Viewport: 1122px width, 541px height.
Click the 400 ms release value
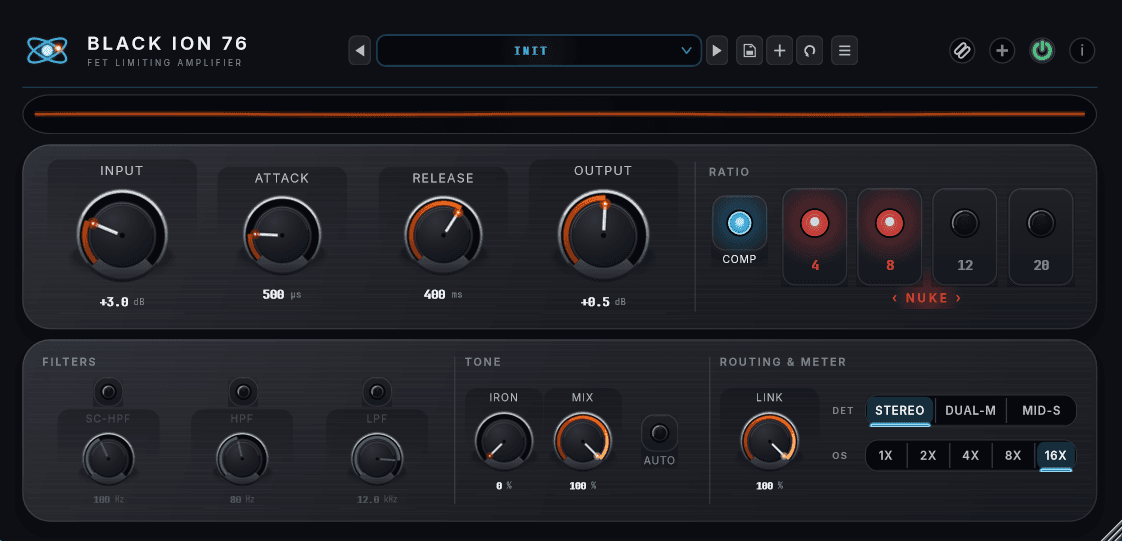click(443, 295)
